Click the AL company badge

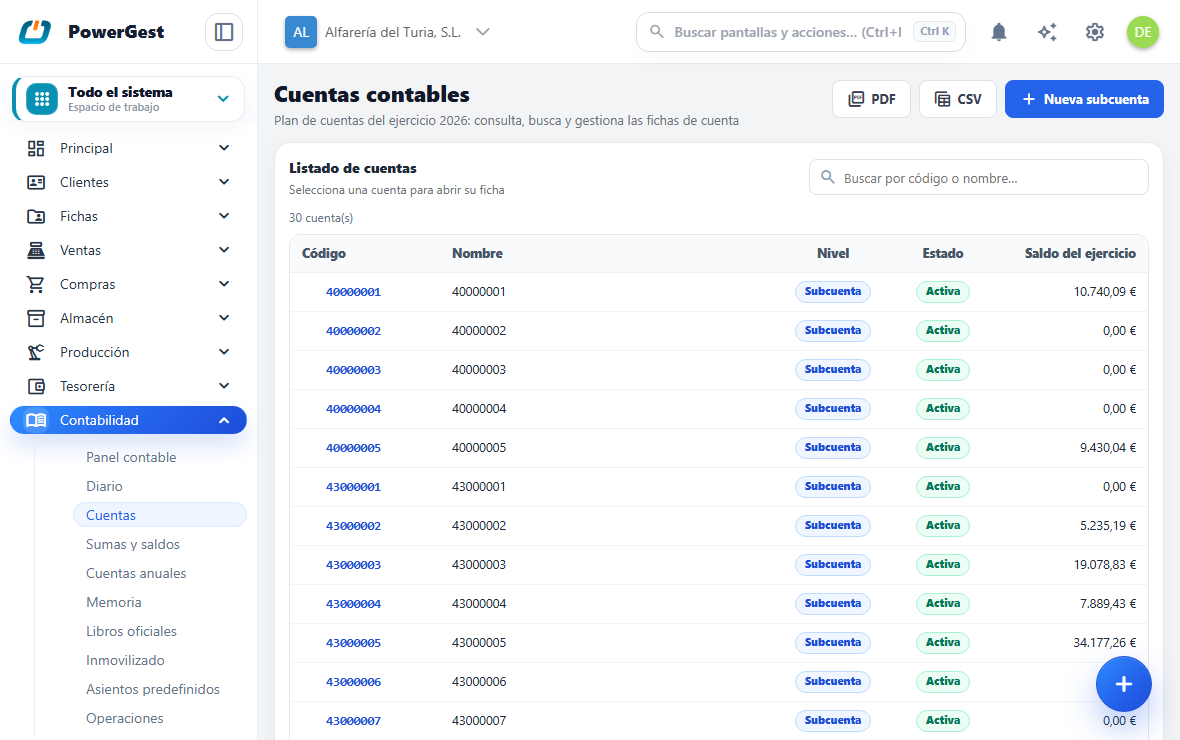point(301,32)
